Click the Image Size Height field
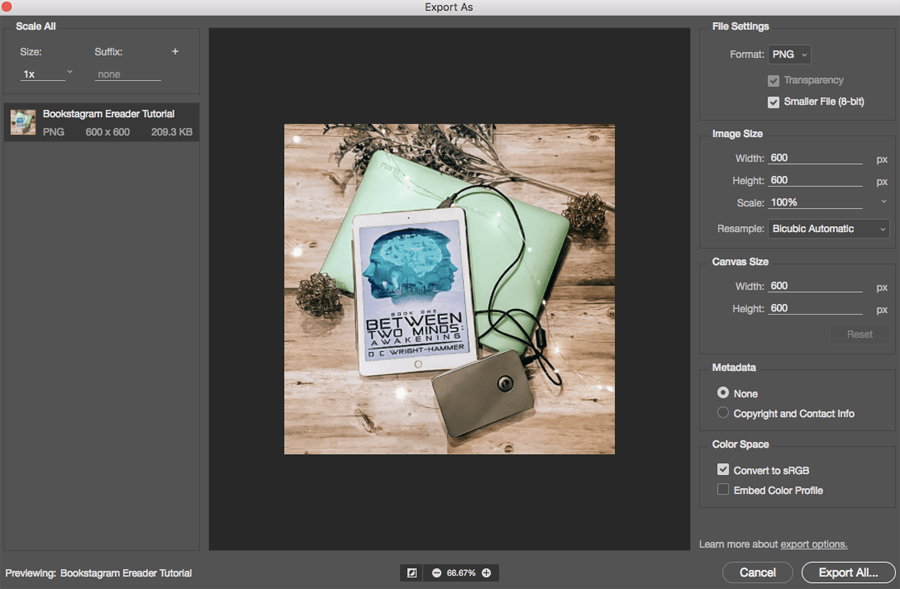This screenshot has height=589, width=900. [815, 180]
